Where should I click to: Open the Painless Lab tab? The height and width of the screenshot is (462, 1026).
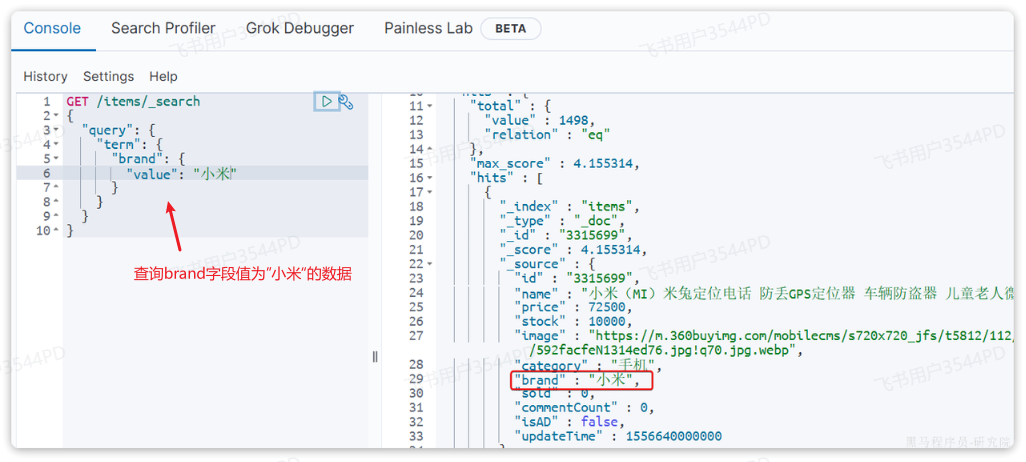tap(428, 28)
